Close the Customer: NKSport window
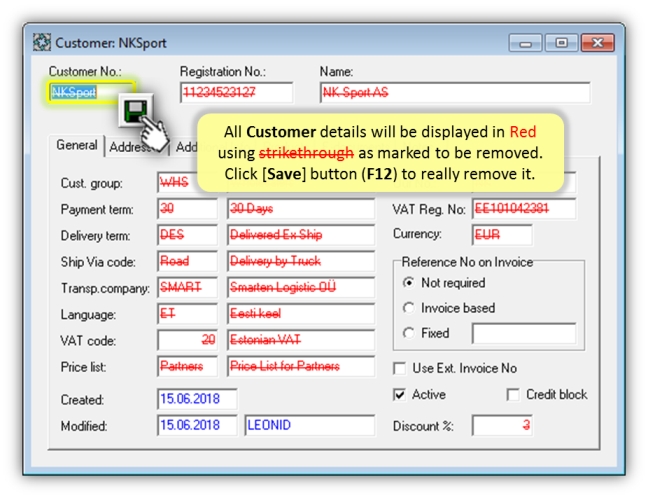Image resolution: width=648 pixels, height=498 pixels. tap(598, 43)
